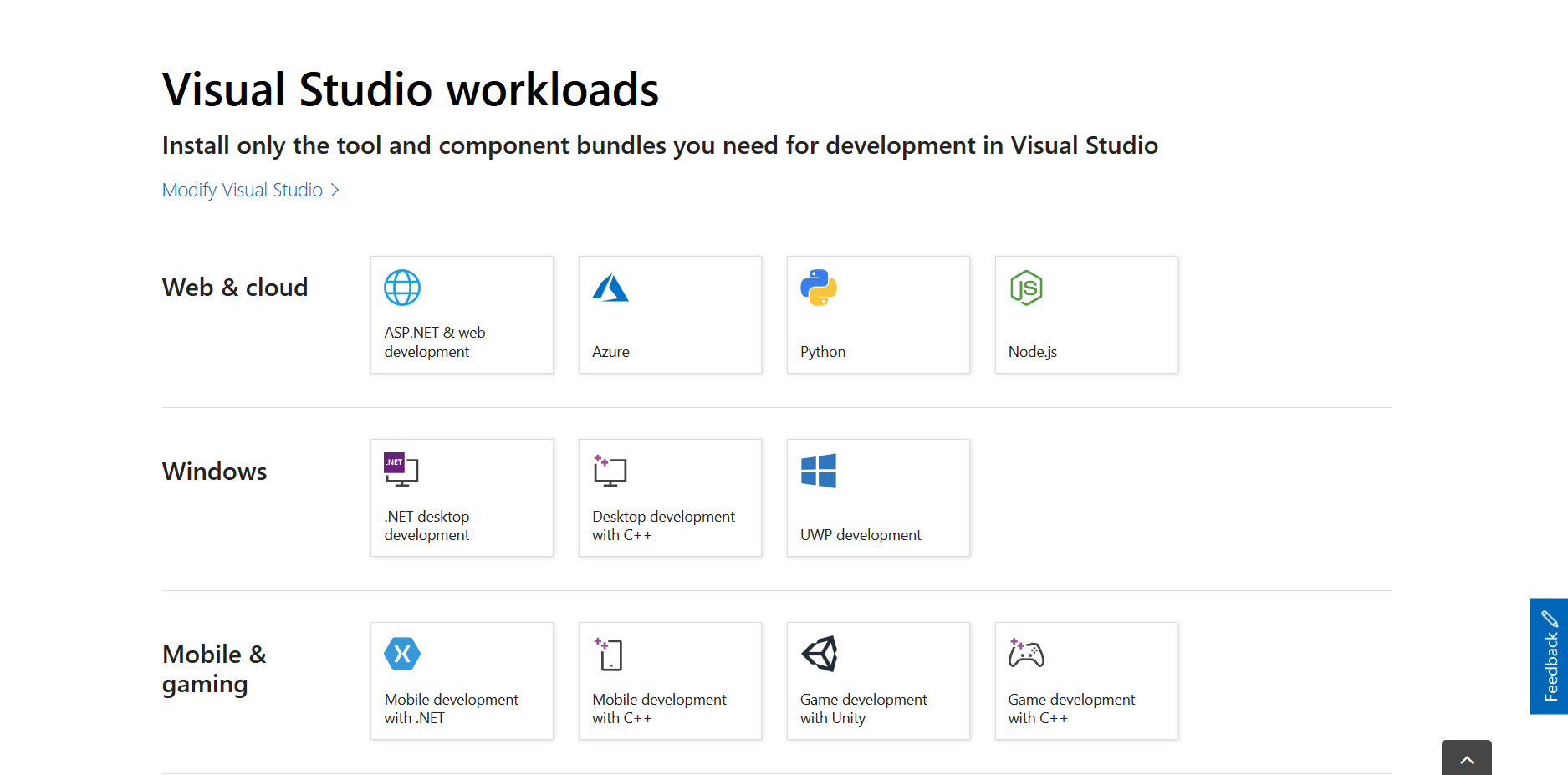Image resolution: width=1568 pixels, height=775 pixels.
Task: Select the Python workload icon
Action: coord(819,288)
